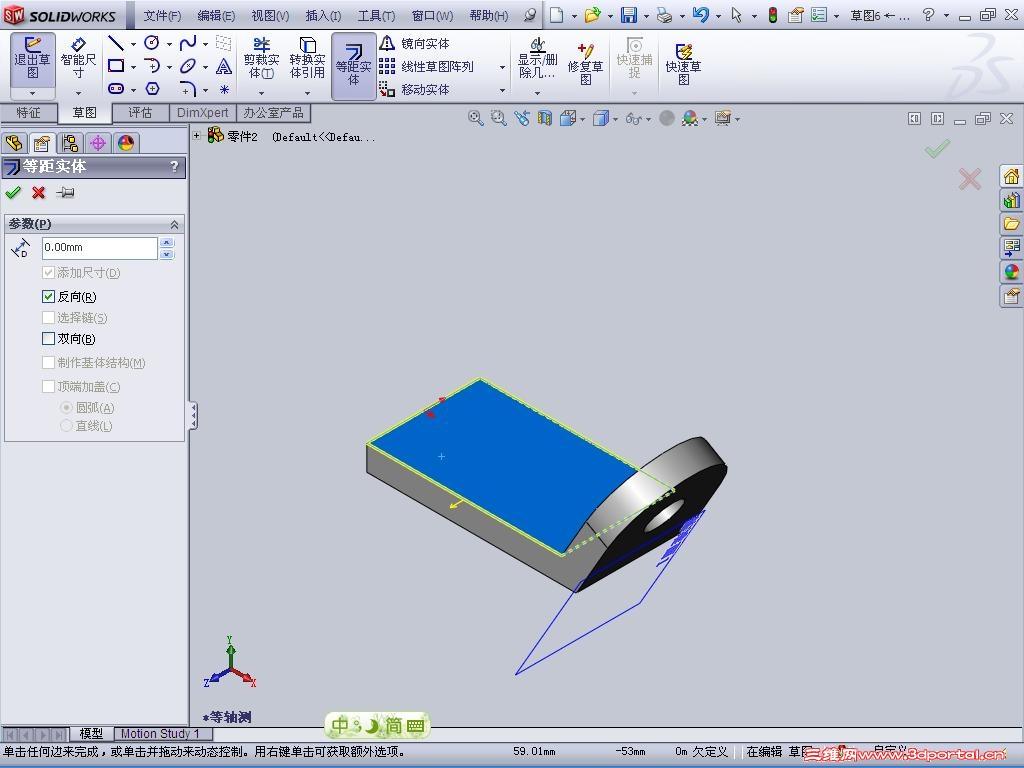
Task: Open Tools (工具) menu
Action: point(376,16)
